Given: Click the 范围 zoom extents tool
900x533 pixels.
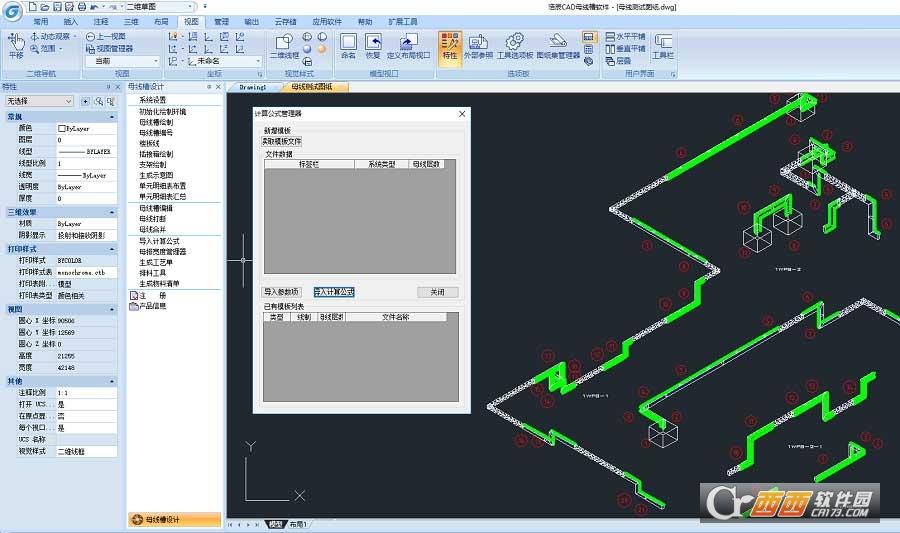Looking at the screenshot, I should click(44, 49).
